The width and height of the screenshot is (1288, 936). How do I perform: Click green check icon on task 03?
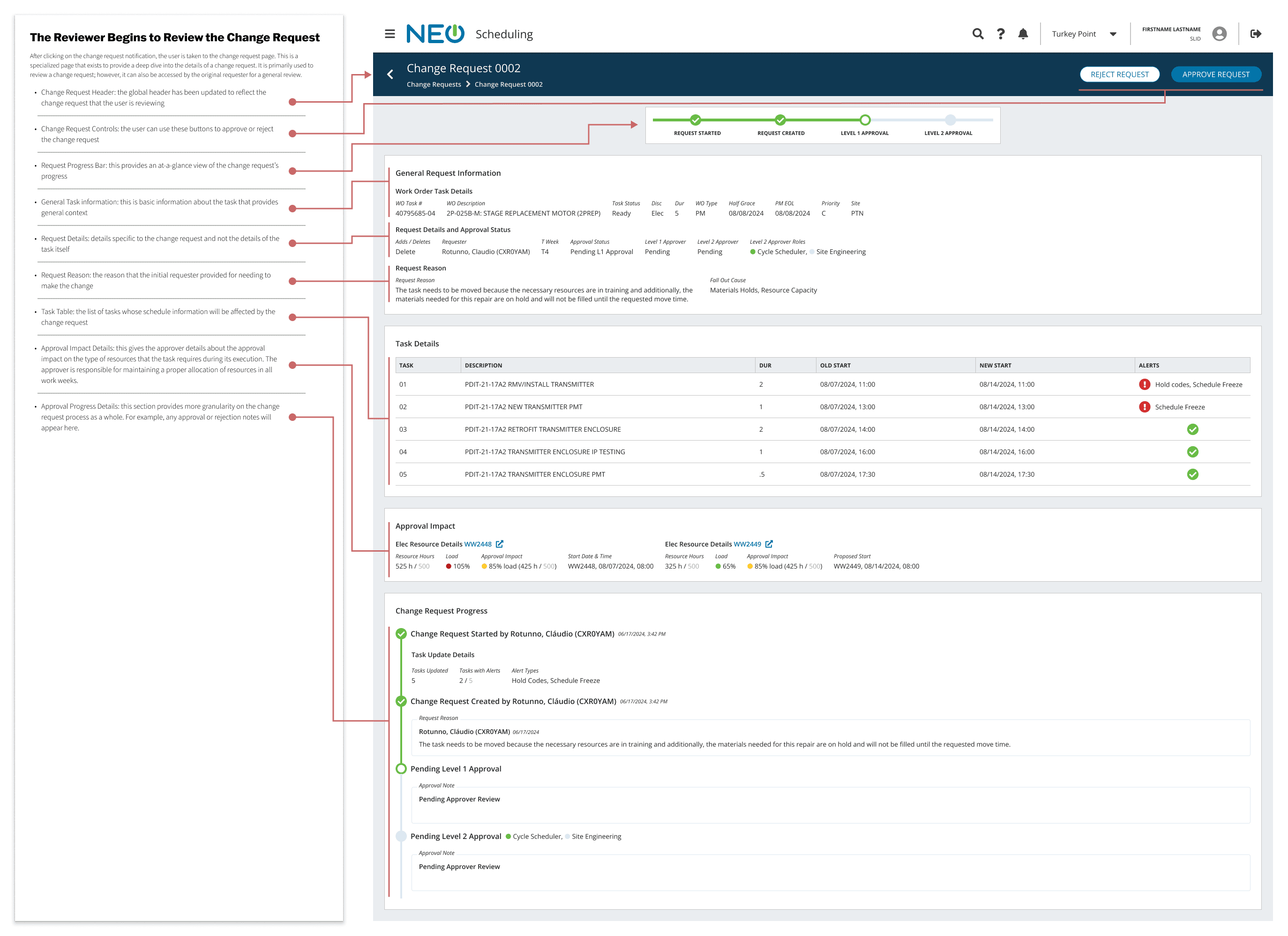[x=1192, y=429]
